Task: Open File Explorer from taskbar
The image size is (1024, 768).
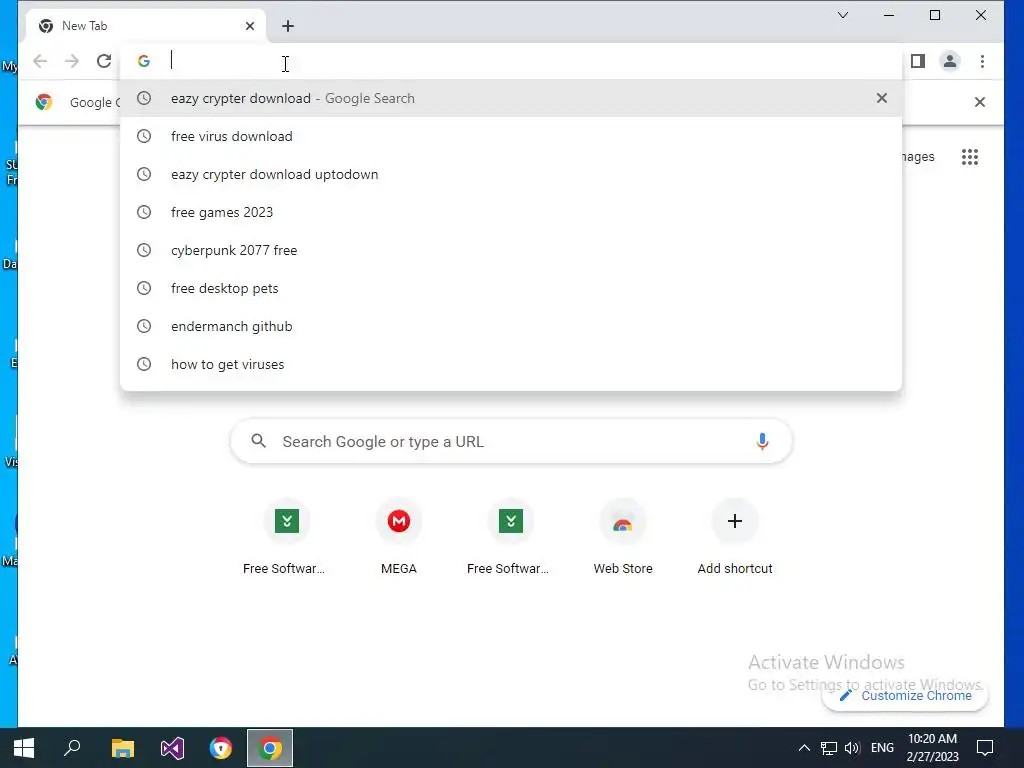Action: [x=122, y=748]
